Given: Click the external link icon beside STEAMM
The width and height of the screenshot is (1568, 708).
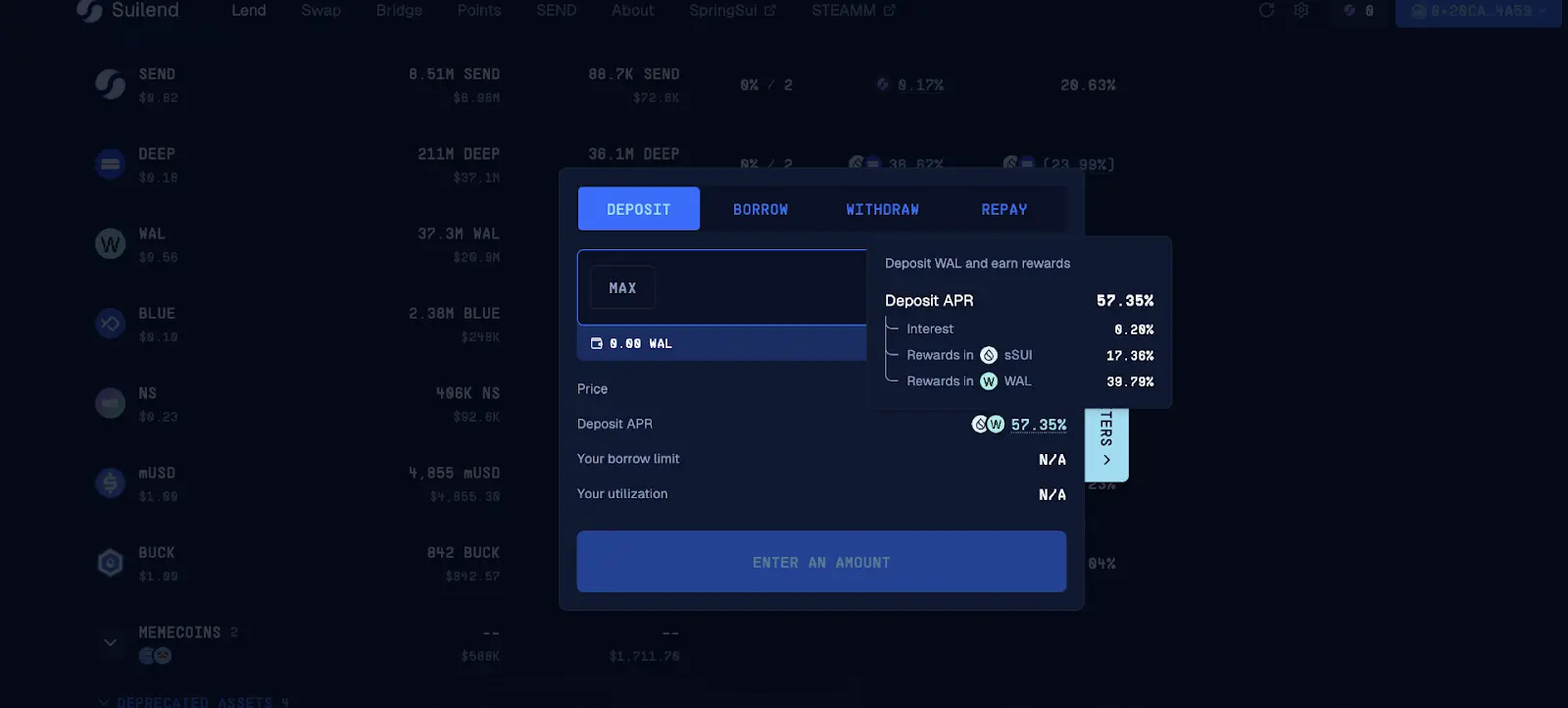Looking at the screenshot, I should coord(889,11).
